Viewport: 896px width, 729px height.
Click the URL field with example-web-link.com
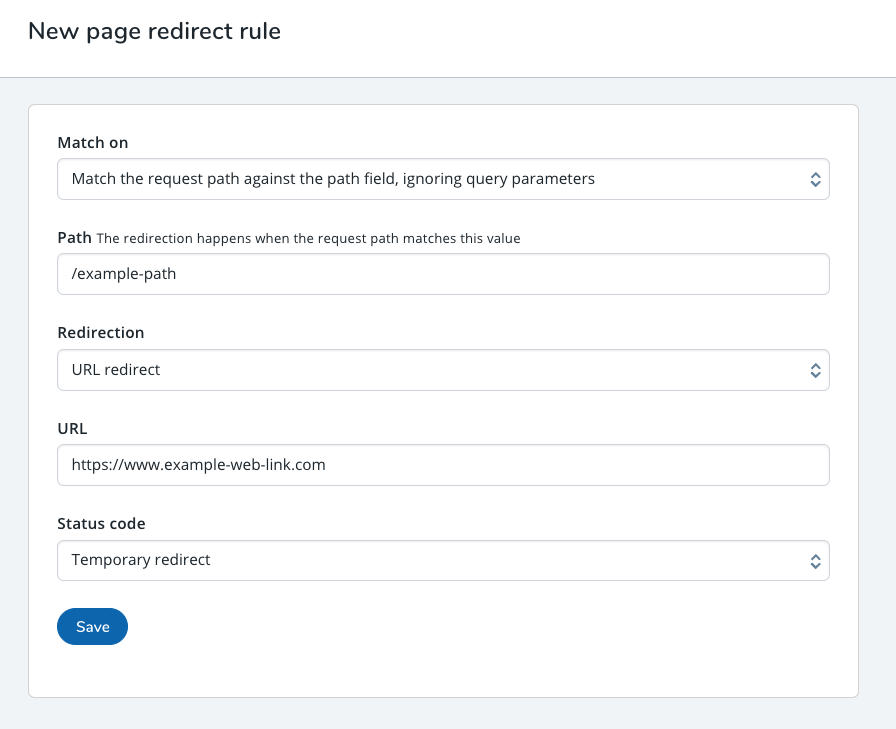[443, 464]
